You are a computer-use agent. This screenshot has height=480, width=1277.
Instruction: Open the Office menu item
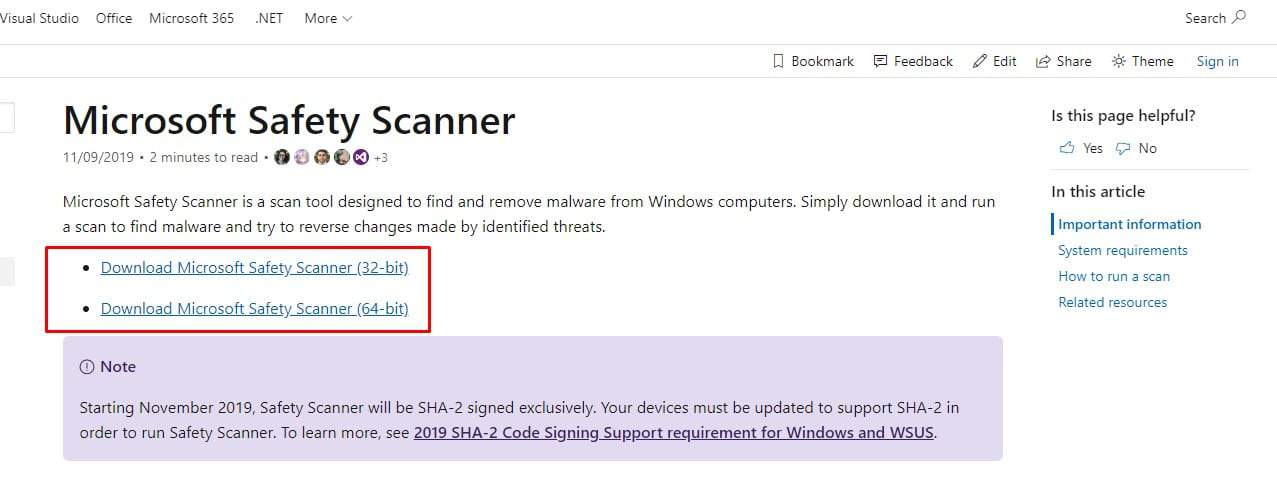(114, 18)
